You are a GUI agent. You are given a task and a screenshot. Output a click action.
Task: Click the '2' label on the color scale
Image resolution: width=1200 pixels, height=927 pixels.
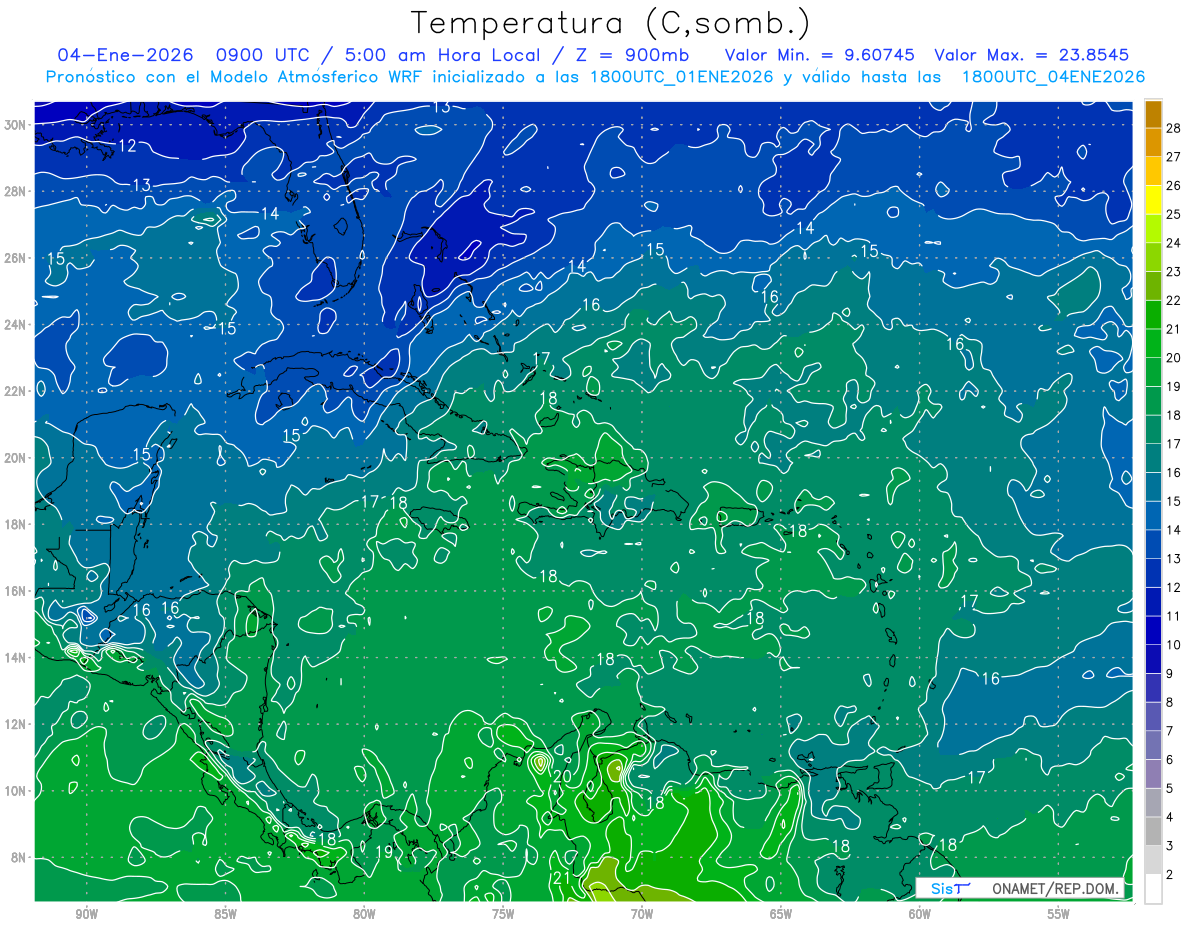(x=1170, y=874)
